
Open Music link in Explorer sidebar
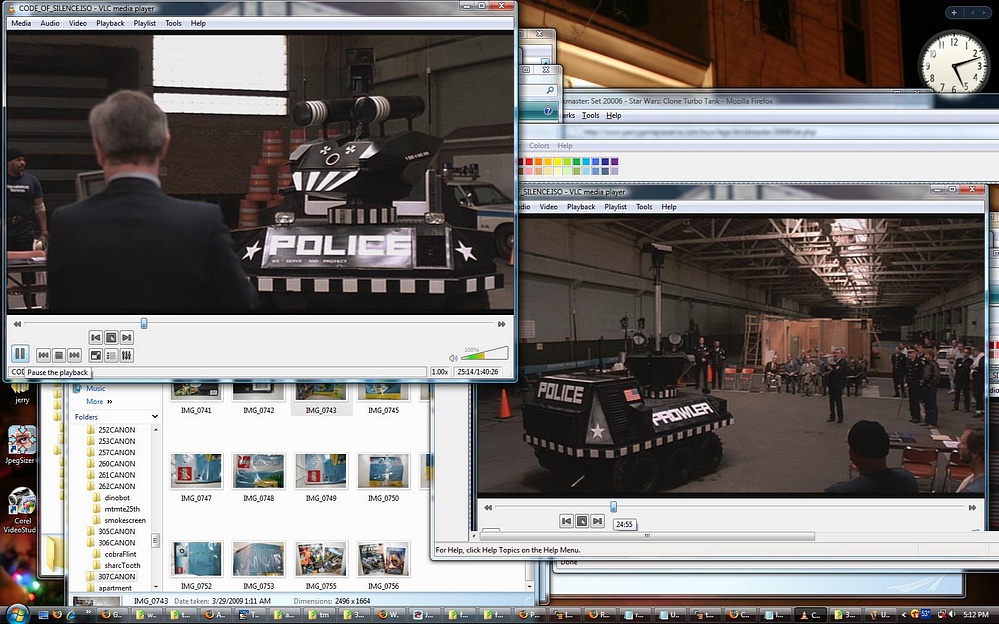pyautogui.click(x=96, y=388)
